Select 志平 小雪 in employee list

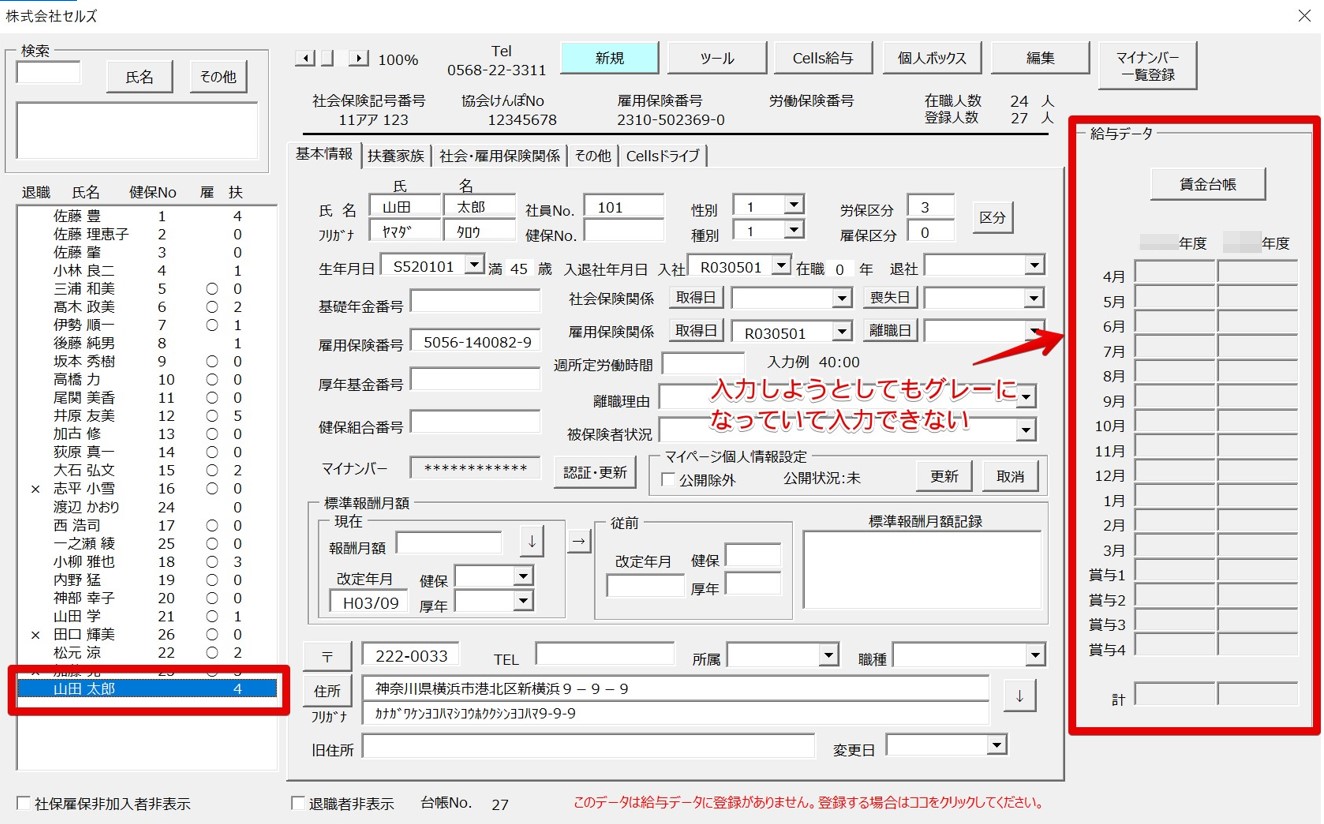[148, 489]
